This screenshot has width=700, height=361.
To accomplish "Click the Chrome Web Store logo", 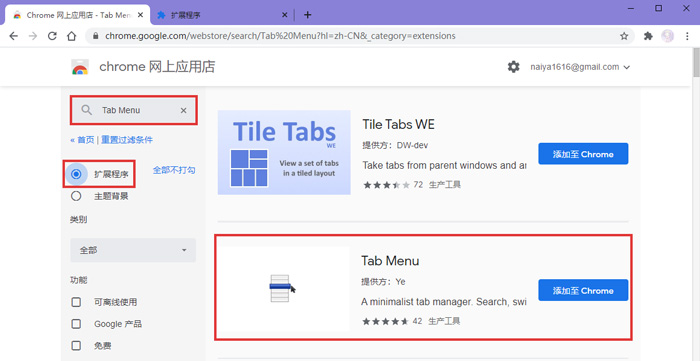I will click(80, 67).
